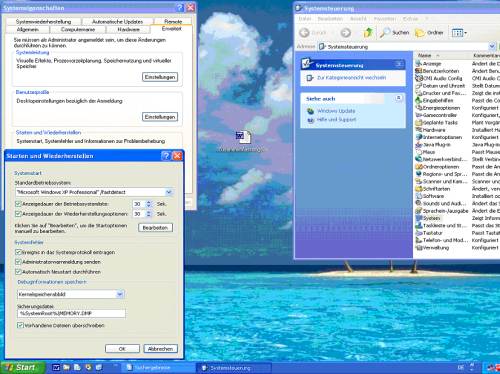Screen dimensions: 500x374
Task: Open the Benutzerkonten icon
Action: [x=419, y=71]
